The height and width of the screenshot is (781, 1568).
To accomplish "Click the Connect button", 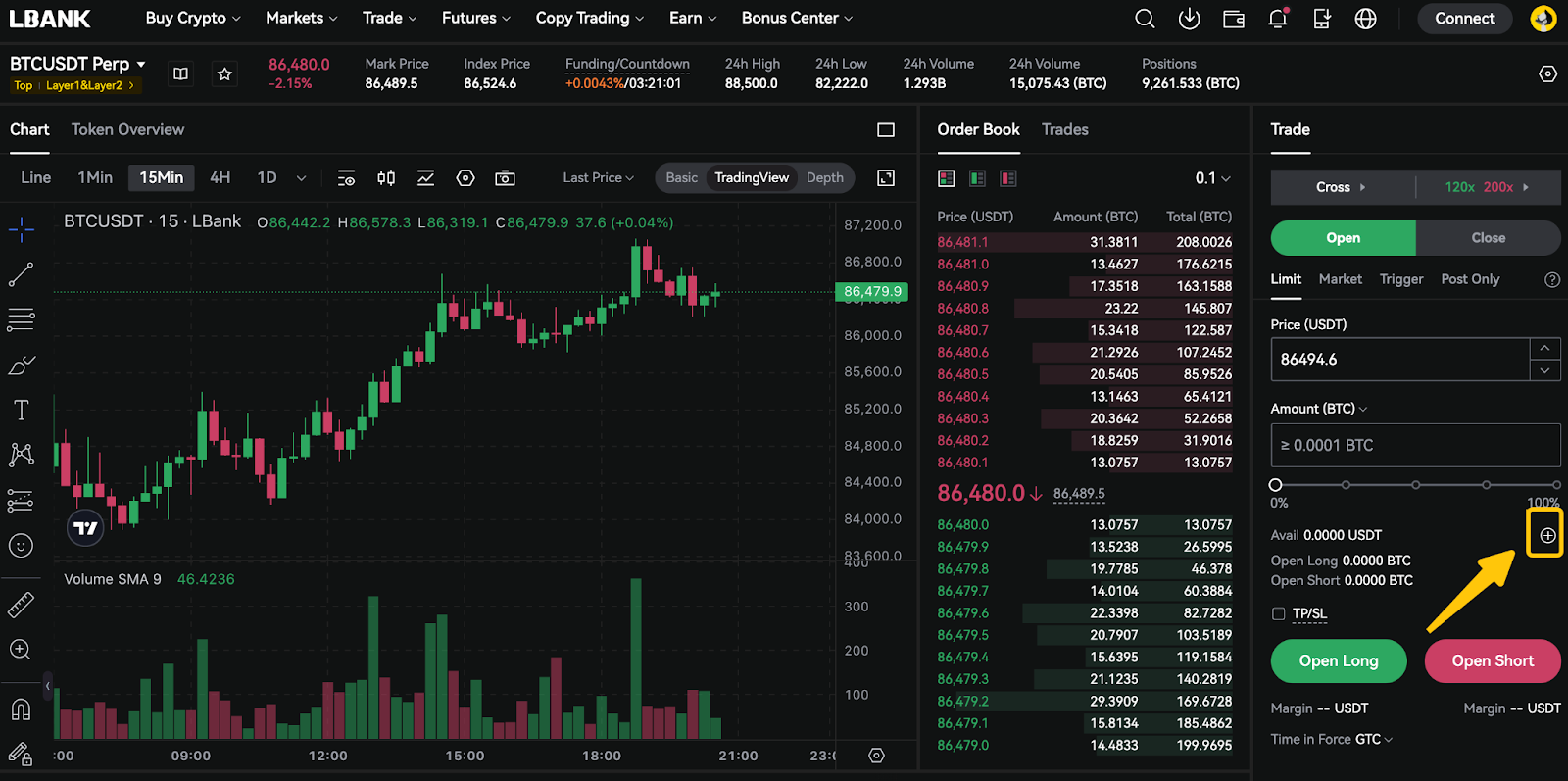I will pyautogui.click(x=1465, y=19).
